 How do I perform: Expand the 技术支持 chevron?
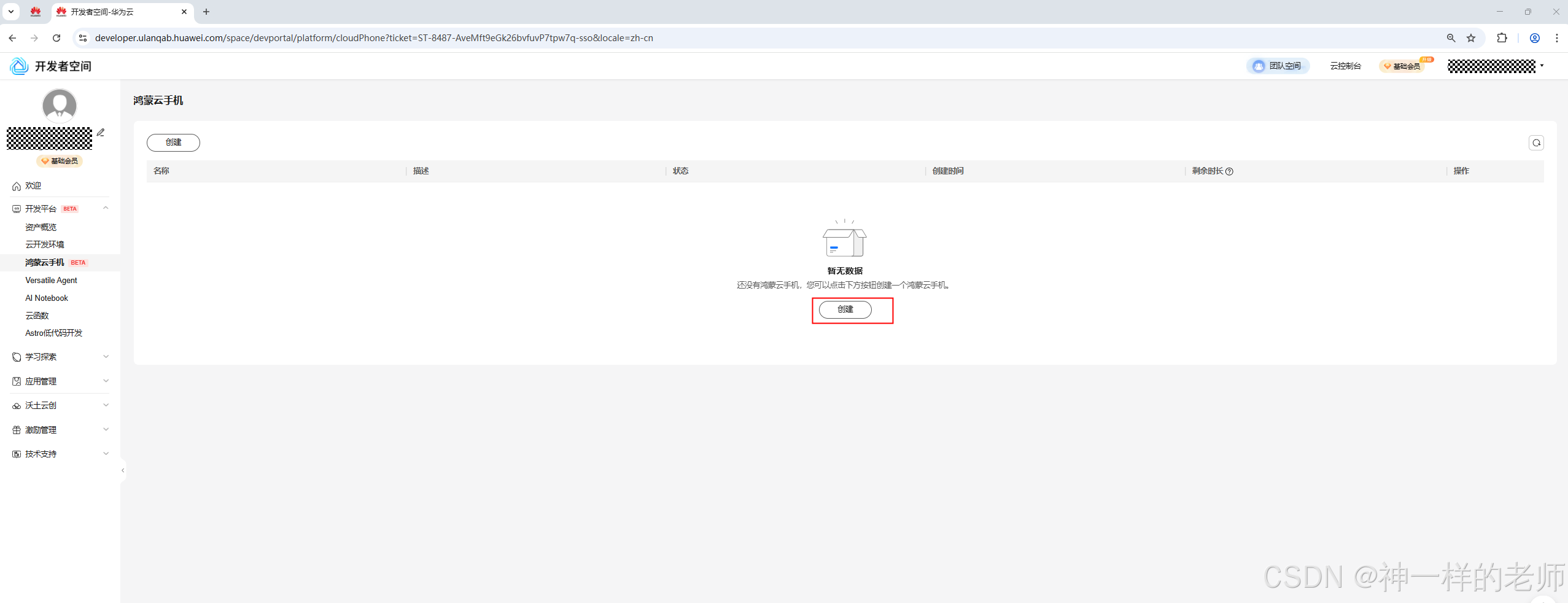point(106,454)
